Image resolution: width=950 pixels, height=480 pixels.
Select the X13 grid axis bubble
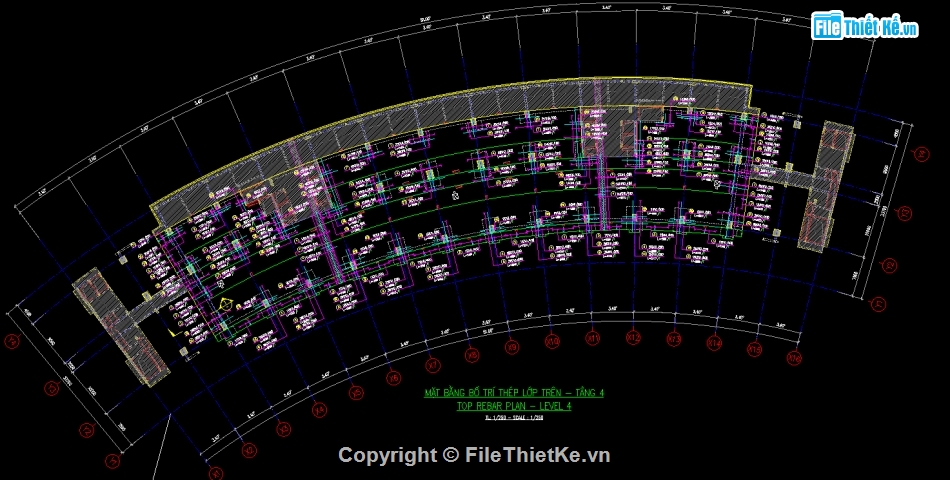coord(674,338)
